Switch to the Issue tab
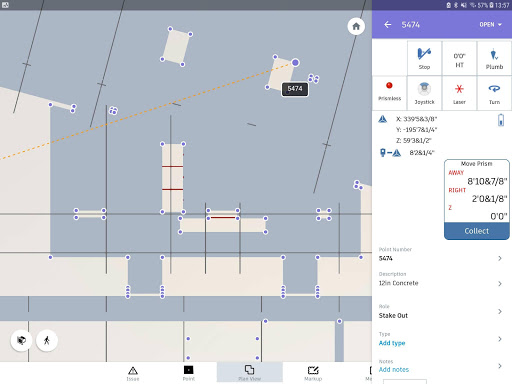Image resolution: width=512 pixels, height=384 pixels. tap(133, 374)
